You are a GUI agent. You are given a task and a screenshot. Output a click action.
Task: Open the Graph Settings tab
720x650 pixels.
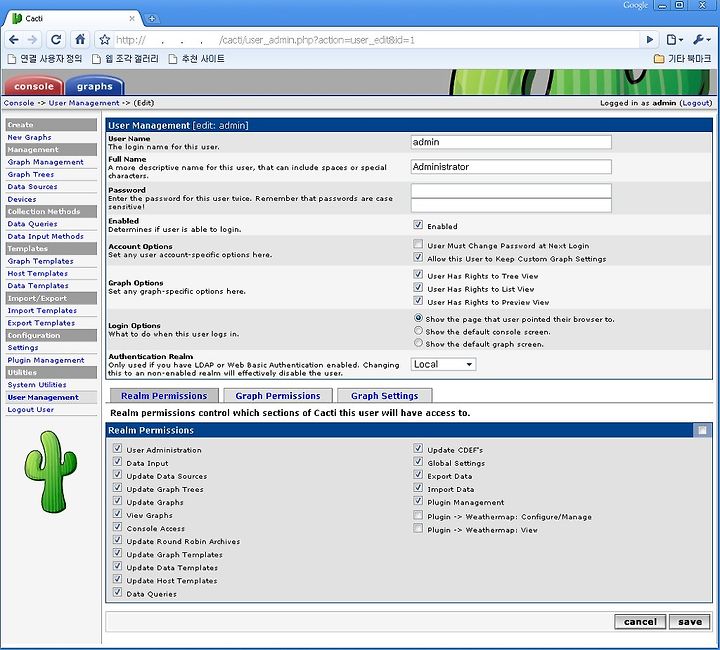coord(384,396)
